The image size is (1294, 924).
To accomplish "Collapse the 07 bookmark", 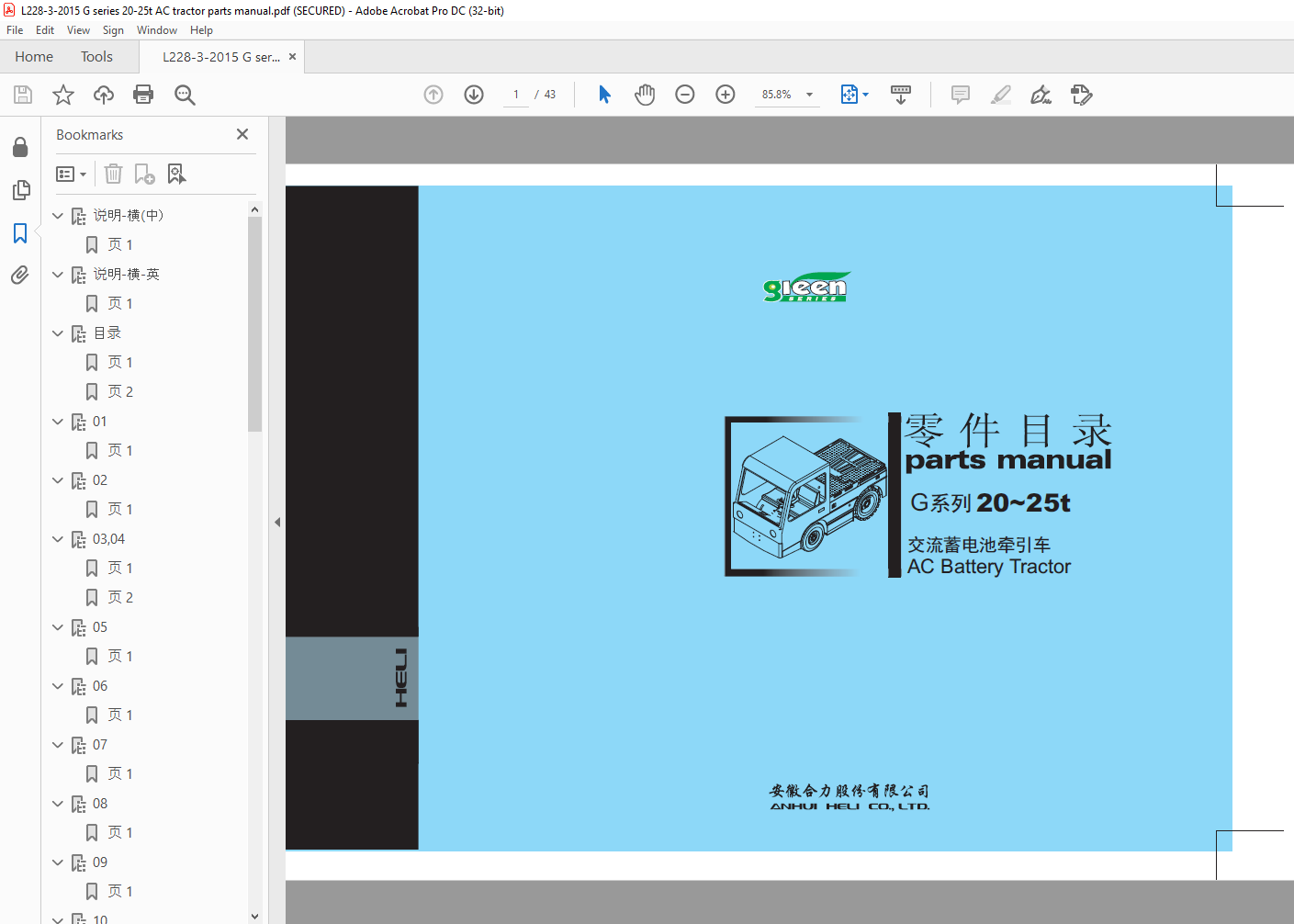I will pos(58,745).
